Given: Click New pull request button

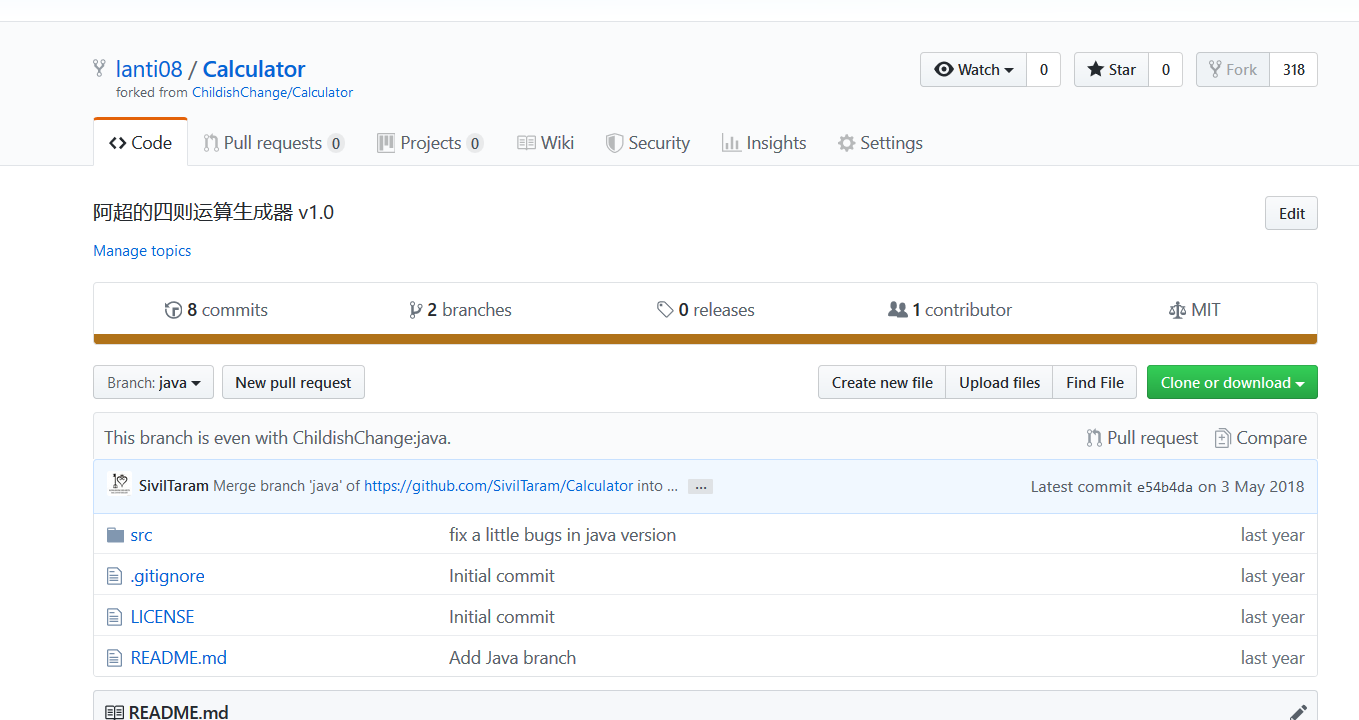Looking at the screenshot, I should (x=293, y=383).
